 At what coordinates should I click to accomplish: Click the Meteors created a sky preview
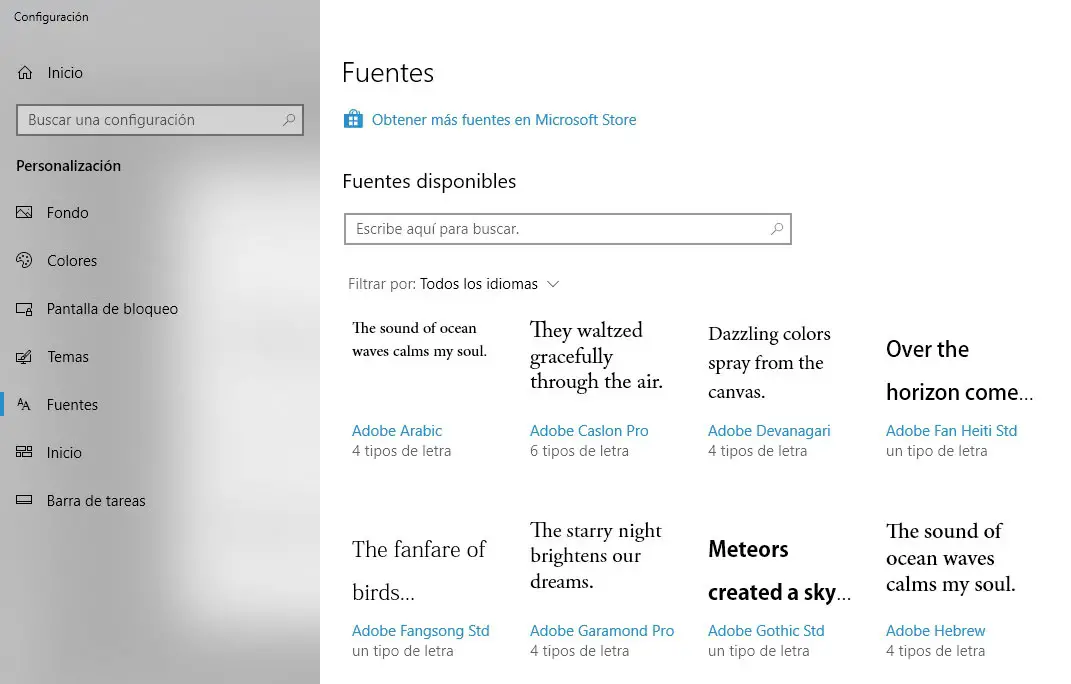click(x=779, y=570)
